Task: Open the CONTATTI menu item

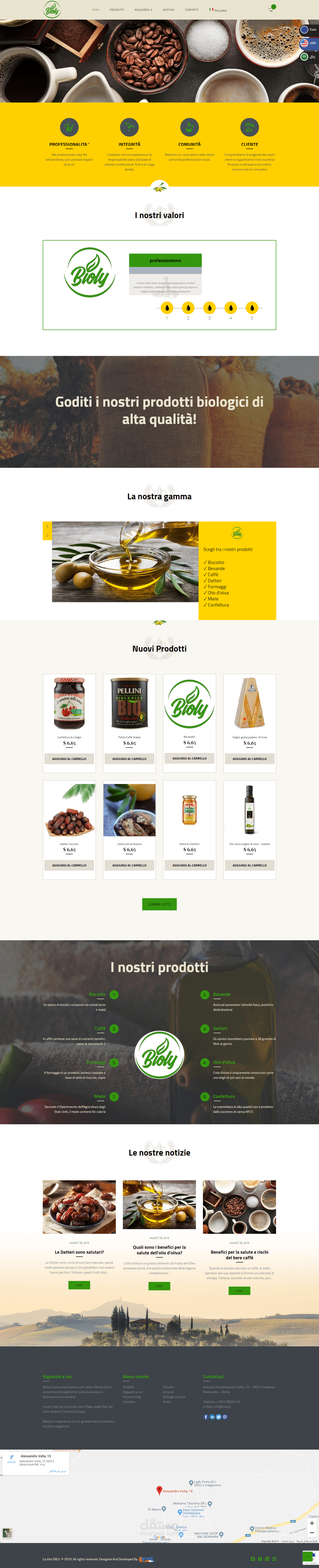Action: [x=192, y=10]
